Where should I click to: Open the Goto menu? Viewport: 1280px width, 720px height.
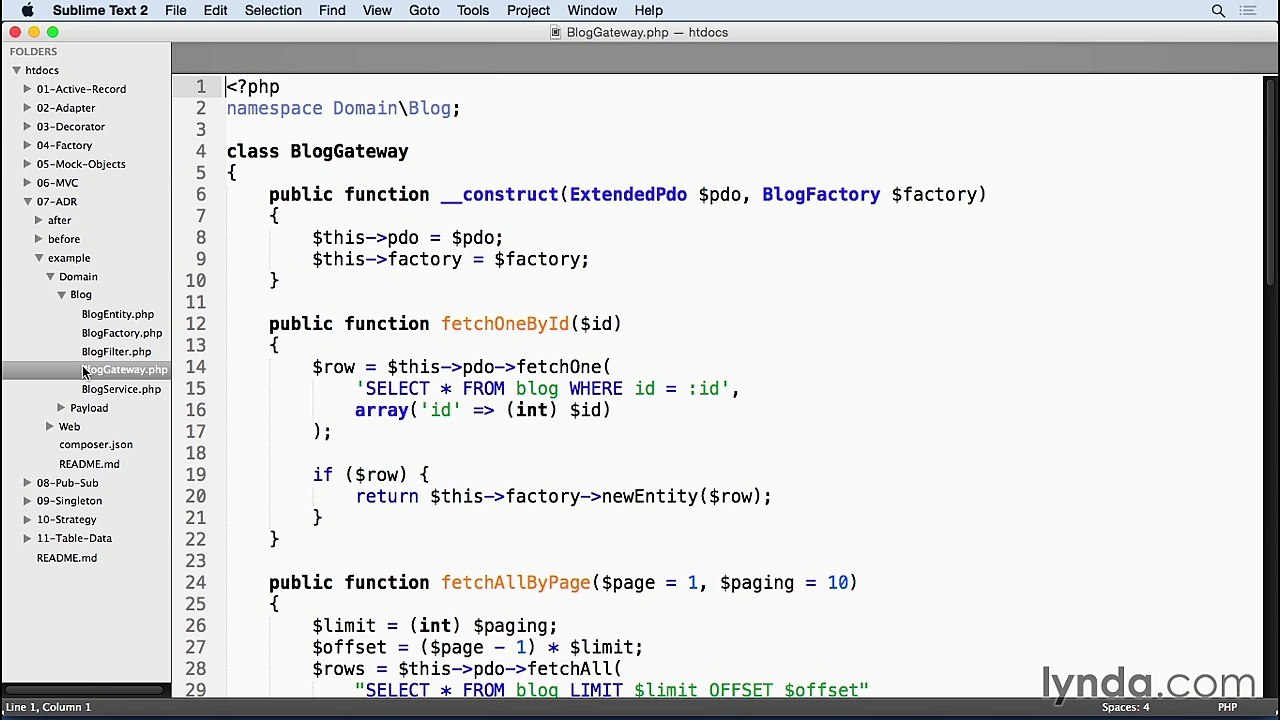[x=424, y=11]
